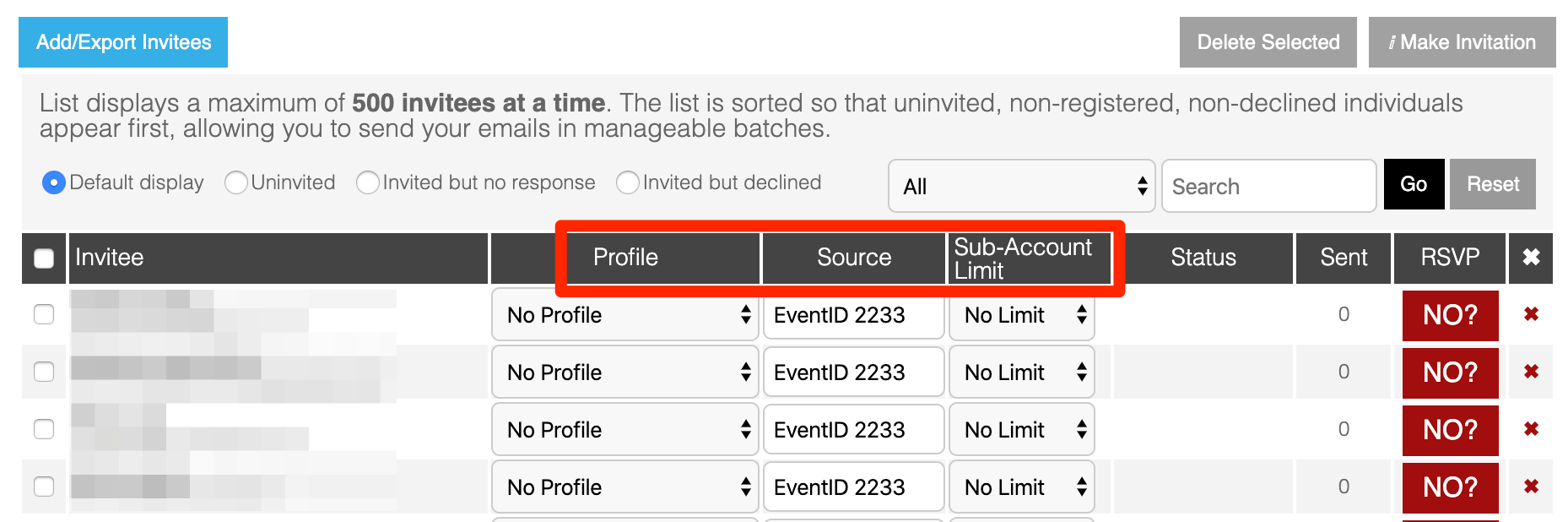Open first row No Profile dropdown
The image size is (1568, 522).
(x=624, y=315)
